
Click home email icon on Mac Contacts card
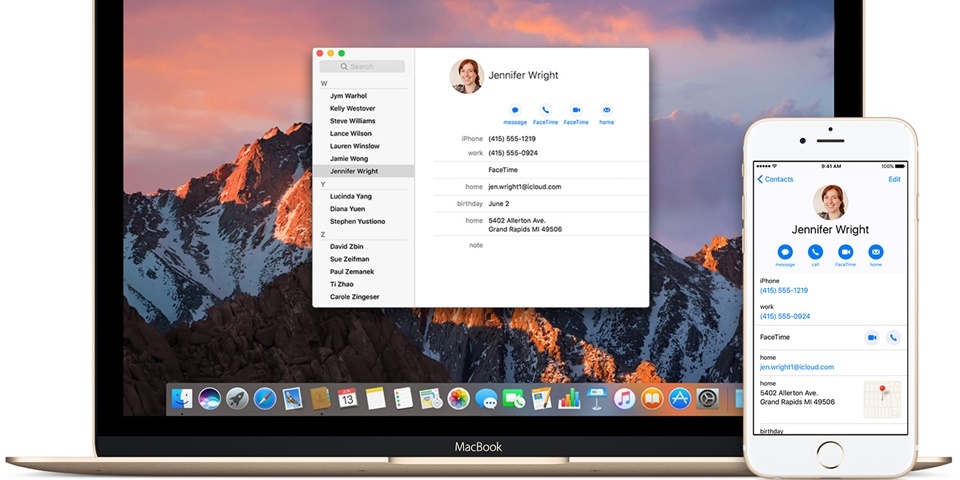coord(606,110)
